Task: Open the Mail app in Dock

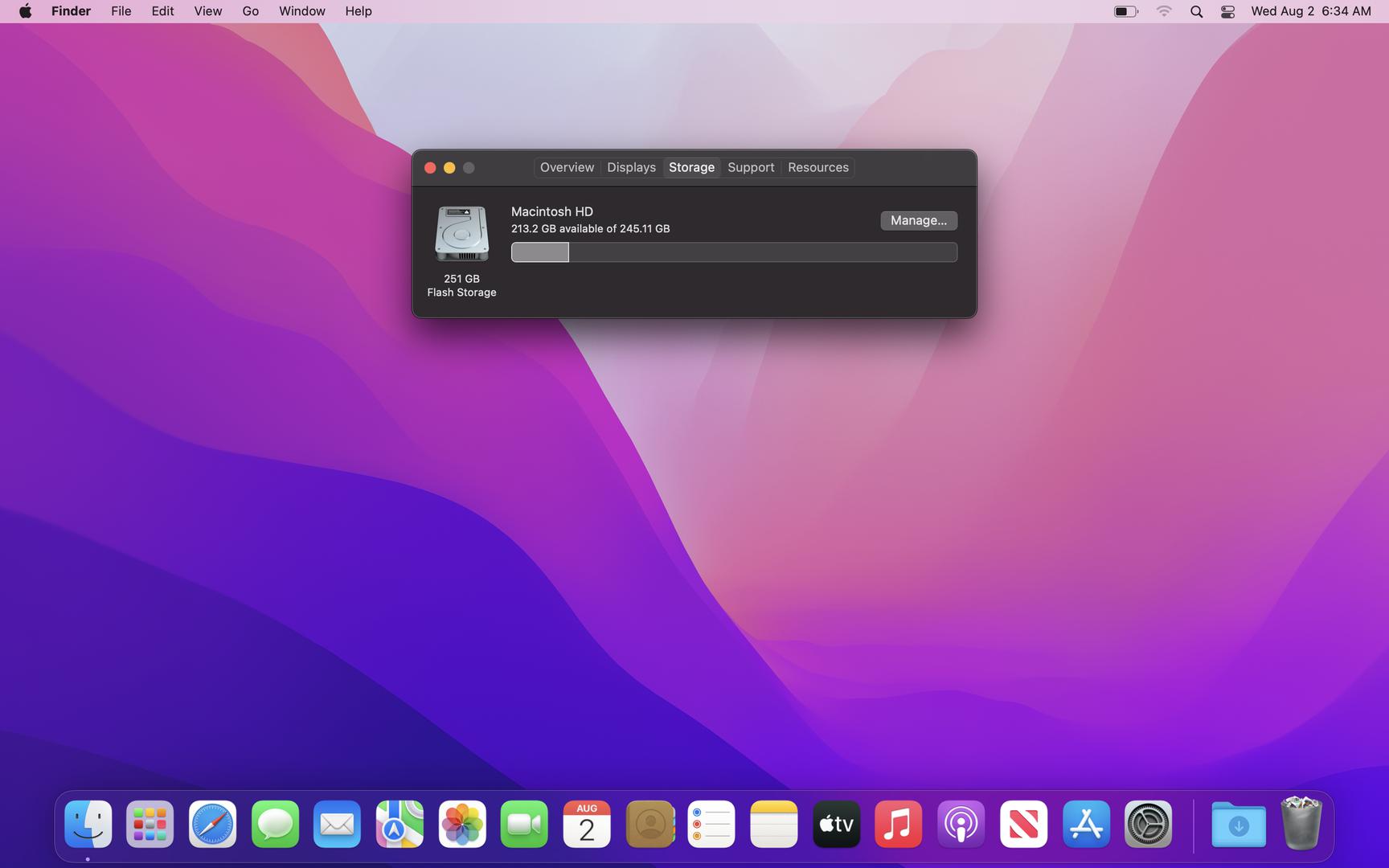Action: pos(337,824)
